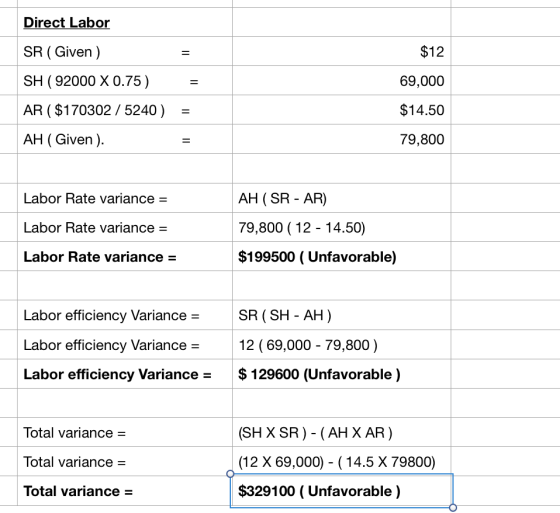560x513 pixels.
Task: Grab the bottom-right selection handle of the selected cell
Action: 453,507
